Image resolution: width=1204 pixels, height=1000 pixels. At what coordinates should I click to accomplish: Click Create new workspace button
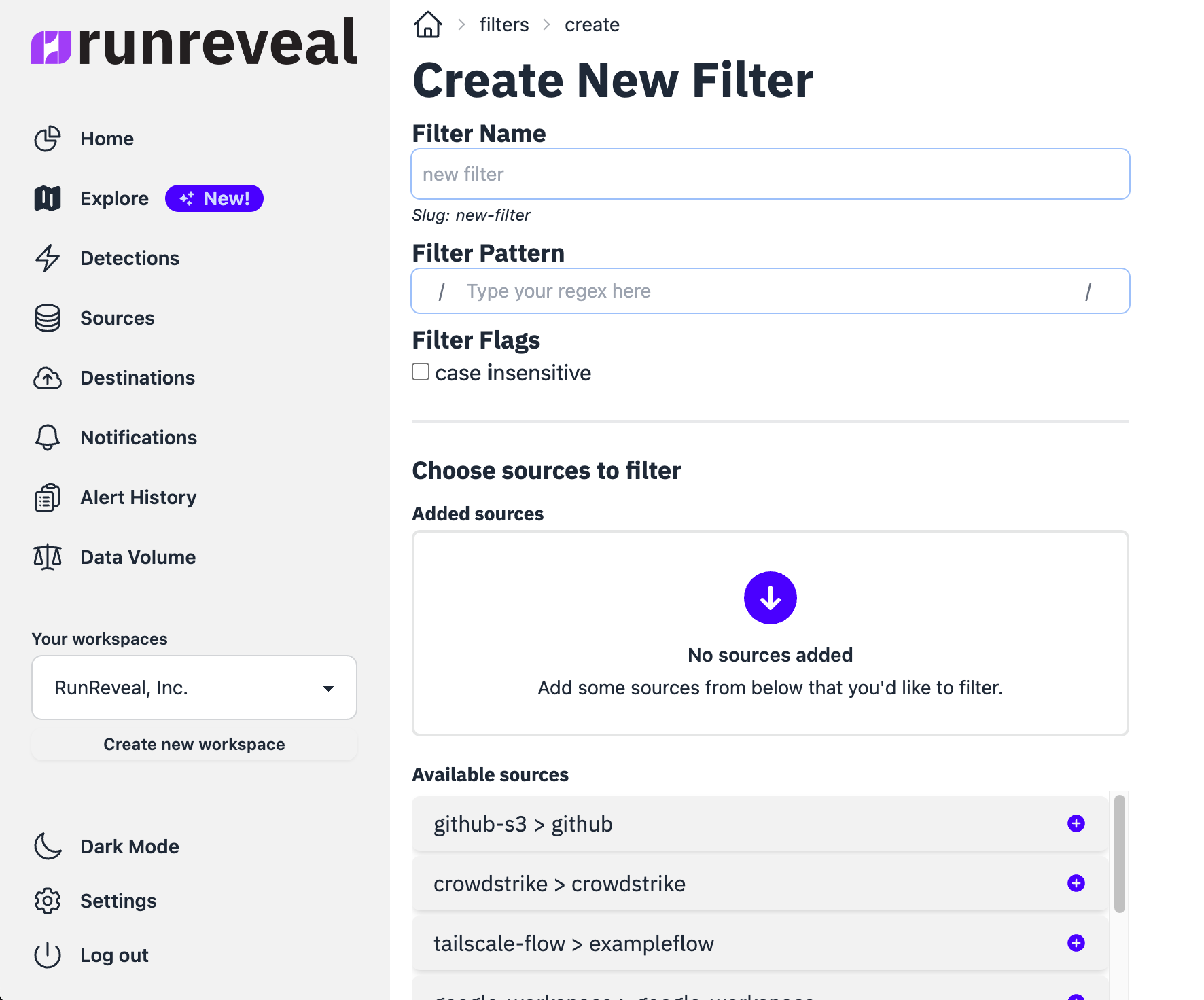click(194, 745)
